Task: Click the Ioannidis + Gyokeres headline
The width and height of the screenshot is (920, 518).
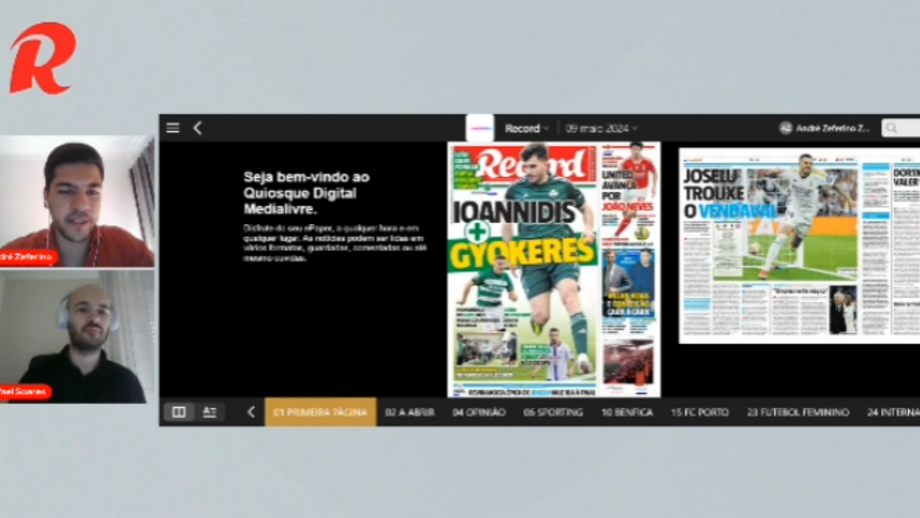Action: pos(523,235)
